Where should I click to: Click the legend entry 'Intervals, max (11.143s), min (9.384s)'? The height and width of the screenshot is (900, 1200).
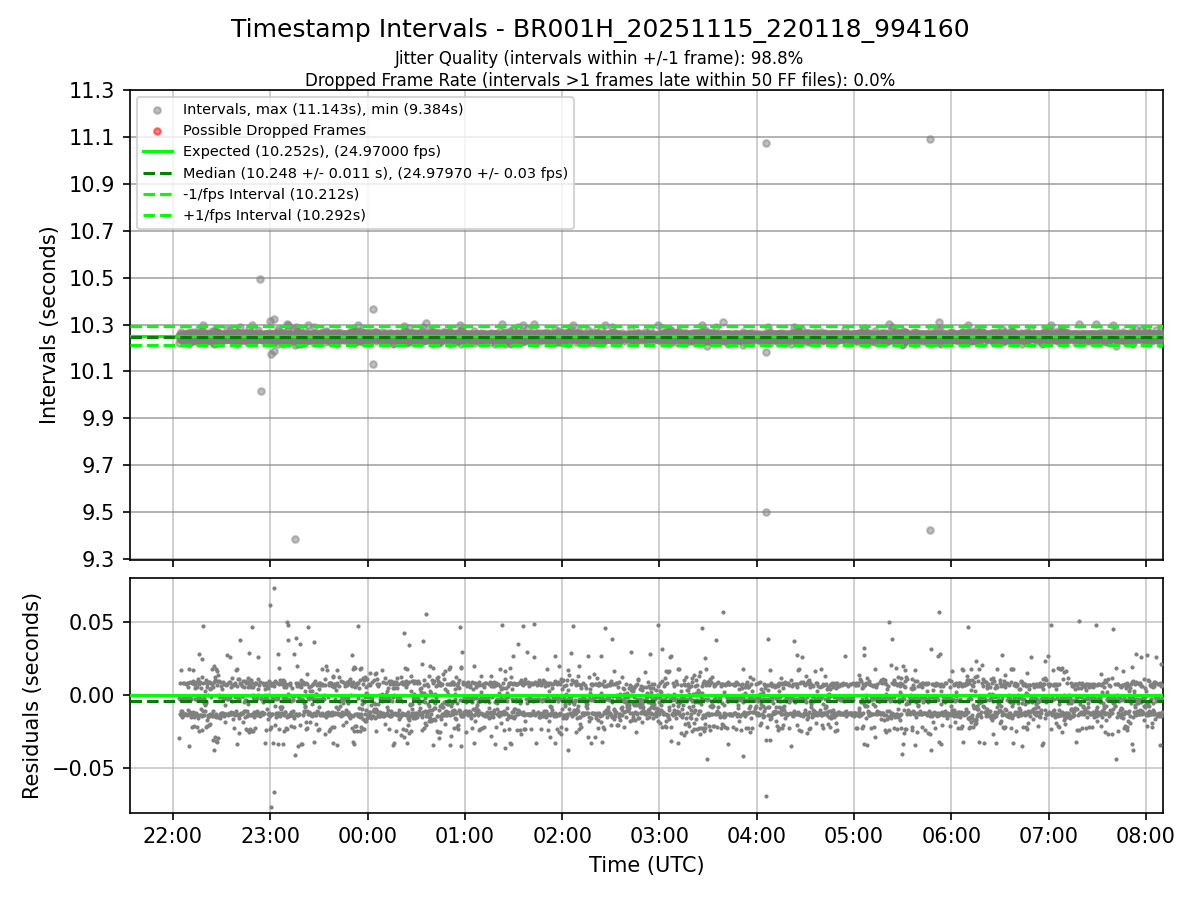322,109
